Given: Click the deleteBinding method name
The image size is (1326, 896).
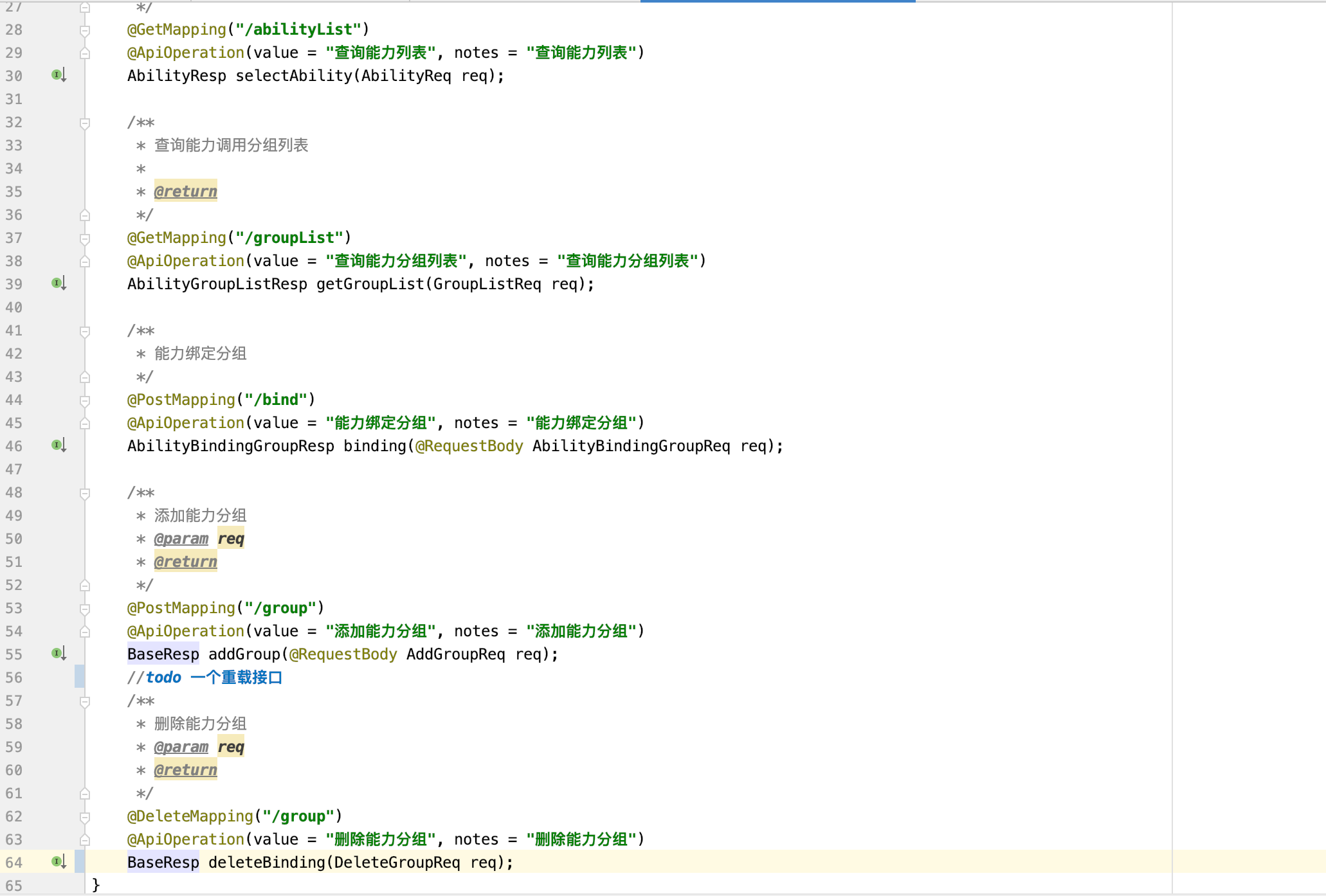Looking at the screenshot, I should tap(266, 863).
